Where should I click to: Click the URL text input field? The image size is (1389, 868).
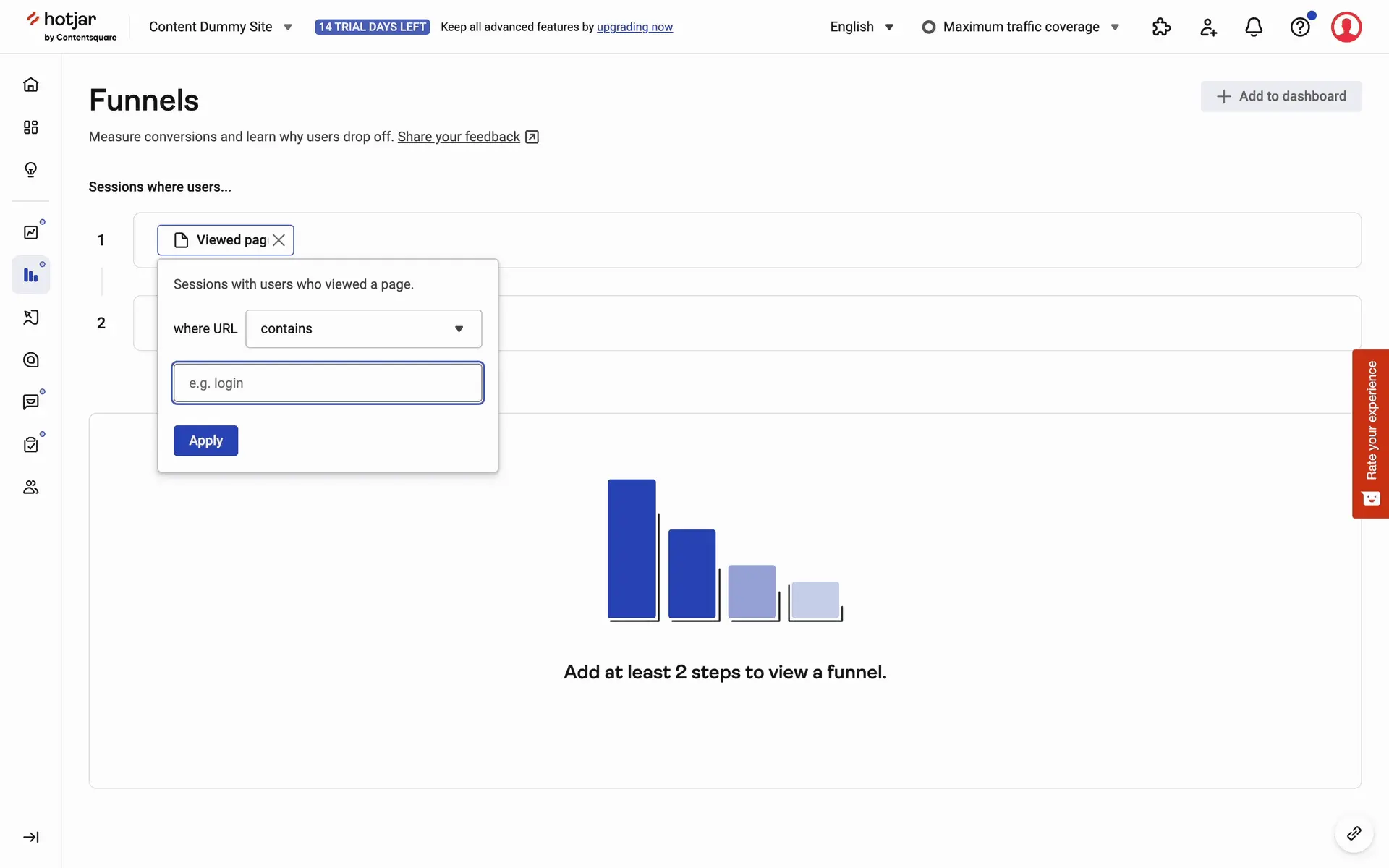(328, 383)
